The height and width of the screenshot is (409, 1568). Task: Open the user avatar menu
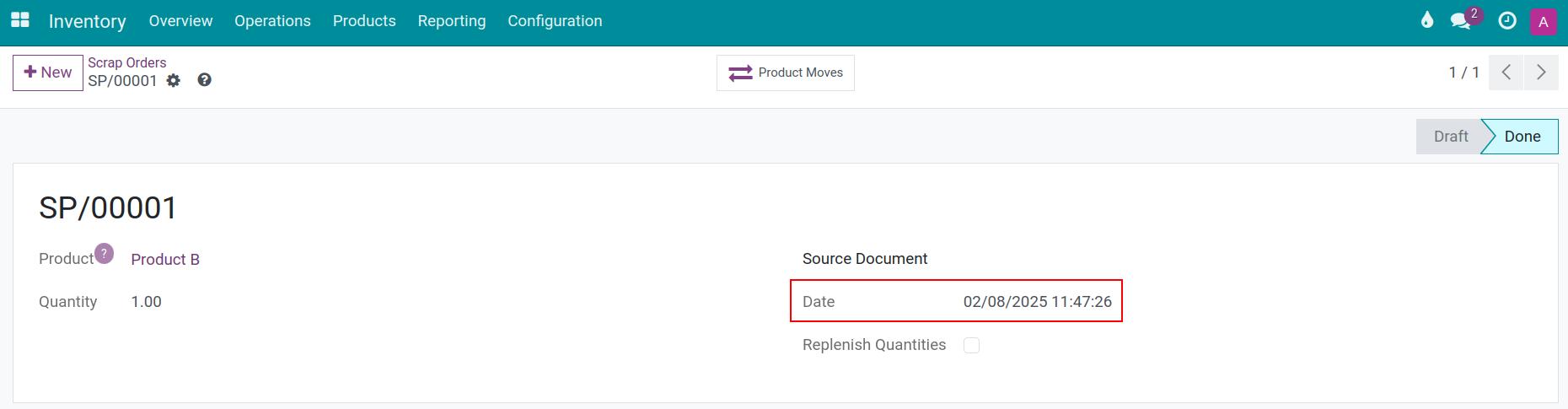pyautogui.click(x=1544, y=22)
